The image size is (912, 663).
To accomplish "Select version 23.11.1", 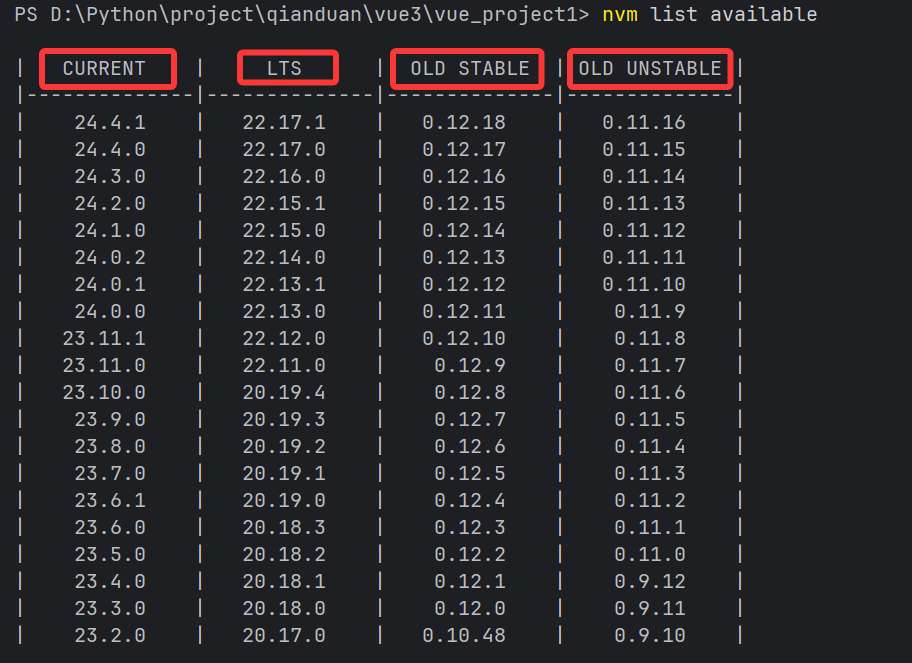I will pos(104,338).
